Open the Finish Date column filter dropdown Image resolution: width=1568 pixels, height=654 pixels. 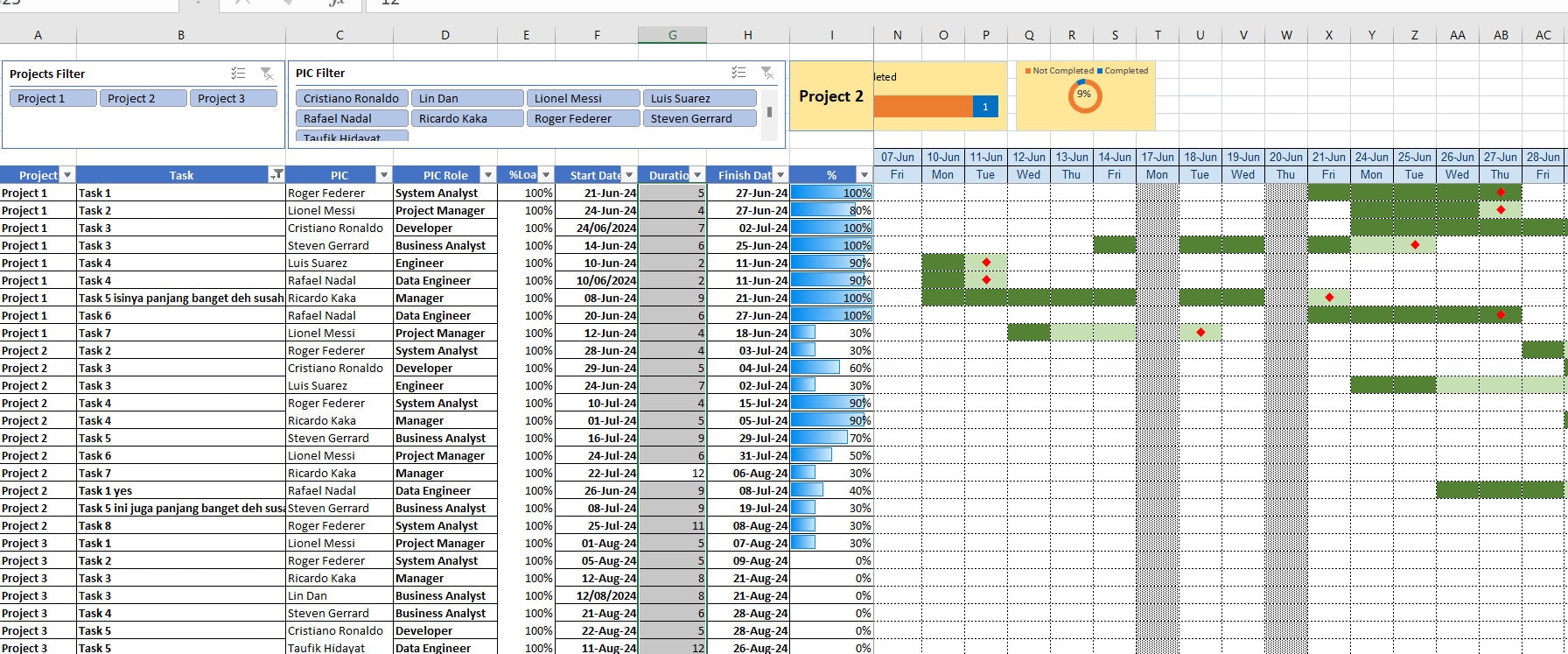pyautogui.click(x=780, y=175)
